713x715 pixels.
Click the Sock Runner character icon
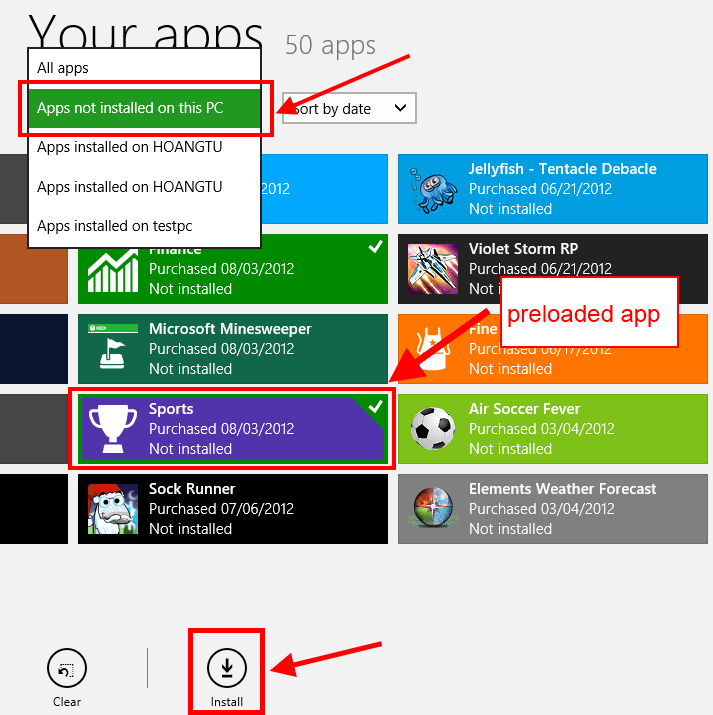coord(113,509)
